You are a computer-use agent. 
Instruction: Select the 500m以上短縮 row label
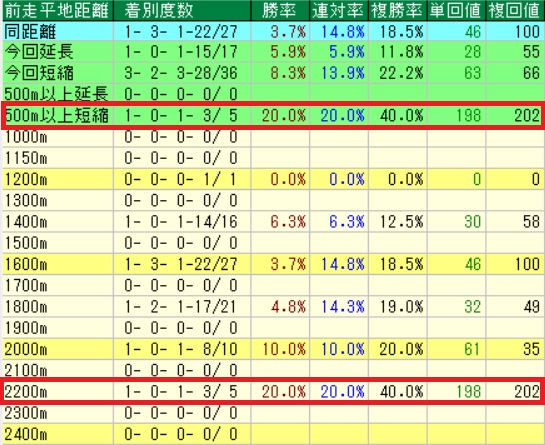pos(57,115)
